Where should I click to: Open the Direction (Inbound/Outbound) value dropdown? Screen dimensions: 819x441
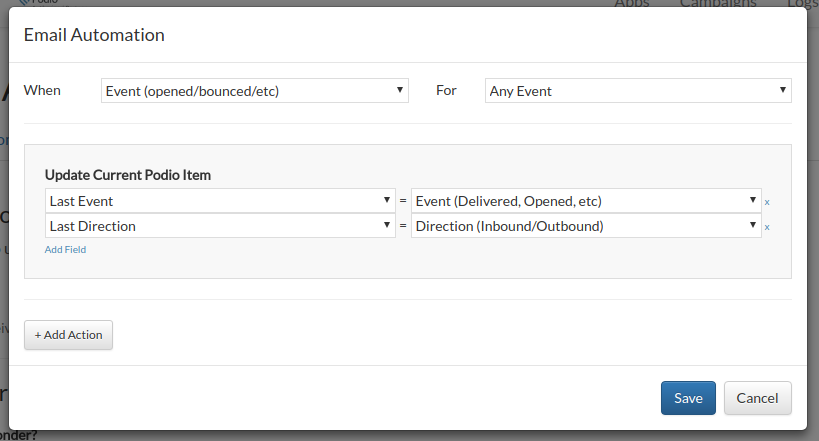tap(586, 226)
